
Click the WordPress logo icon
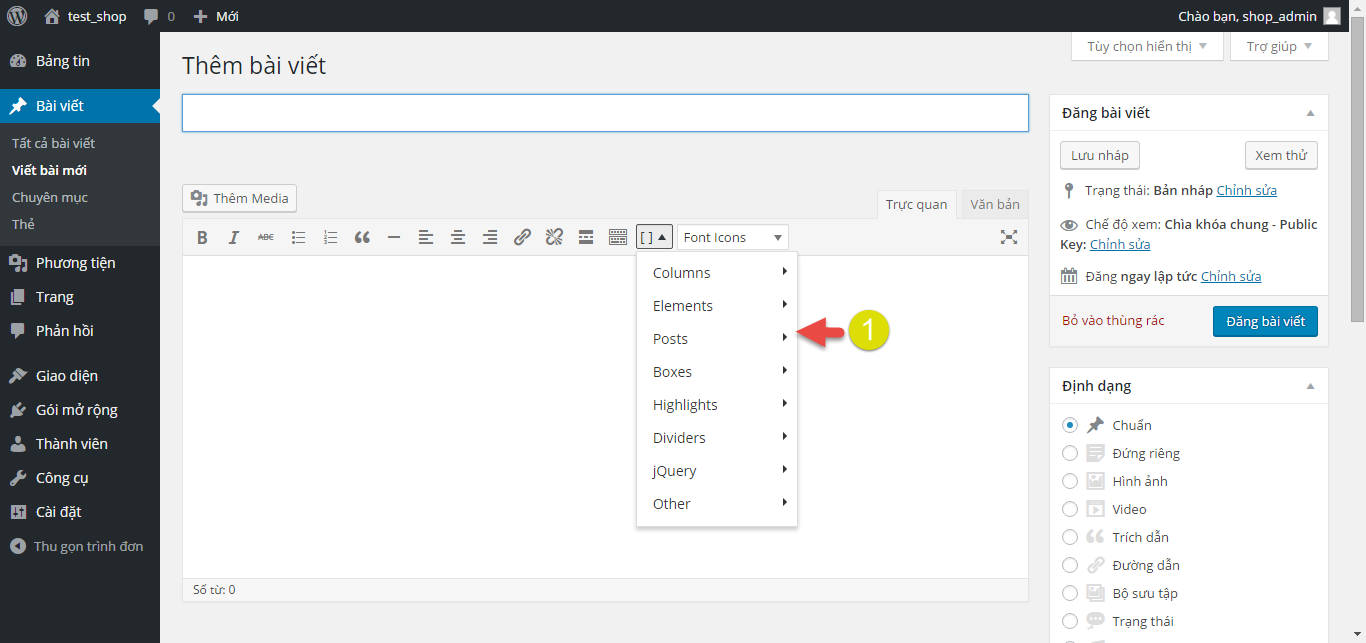17,16
